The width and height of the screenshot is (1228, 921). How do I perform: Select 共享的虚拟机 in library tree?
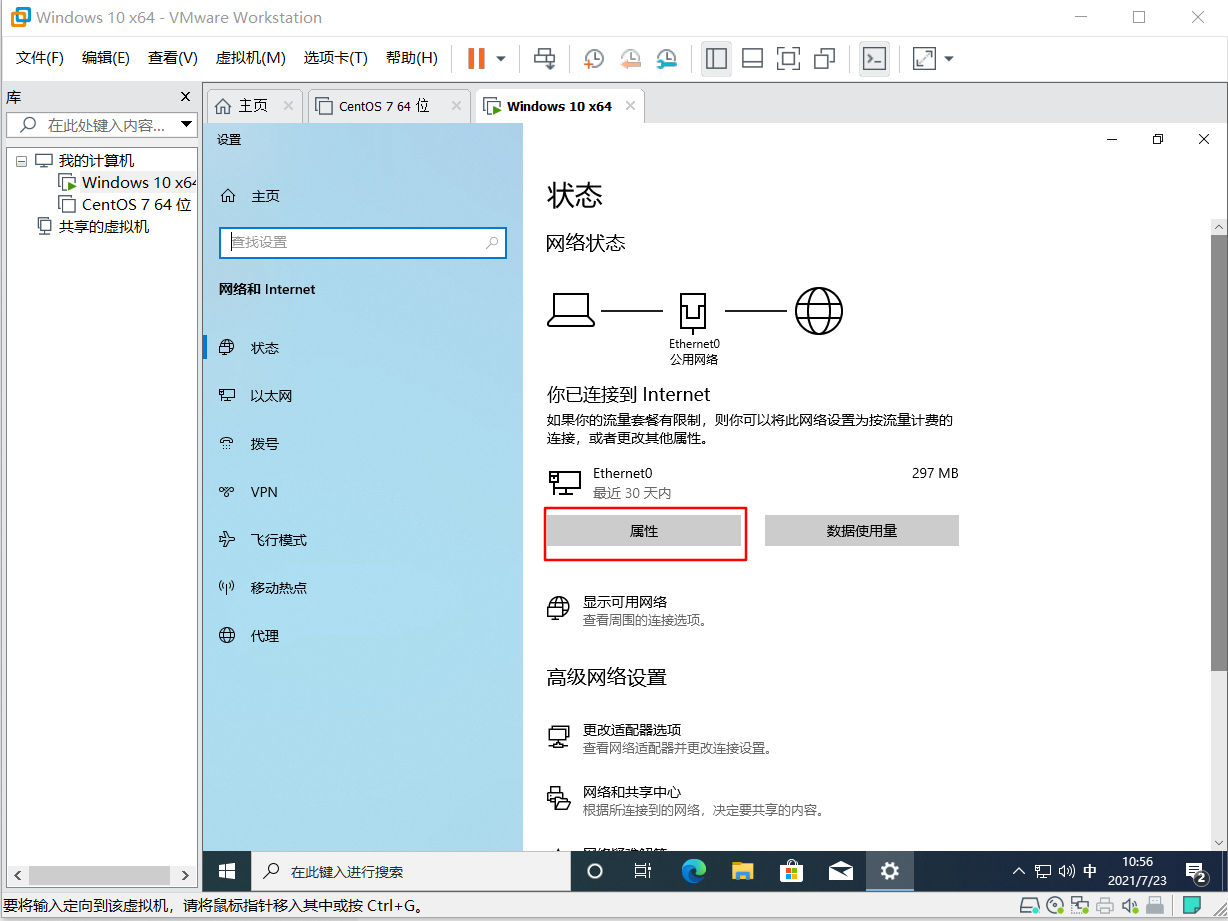93,226
